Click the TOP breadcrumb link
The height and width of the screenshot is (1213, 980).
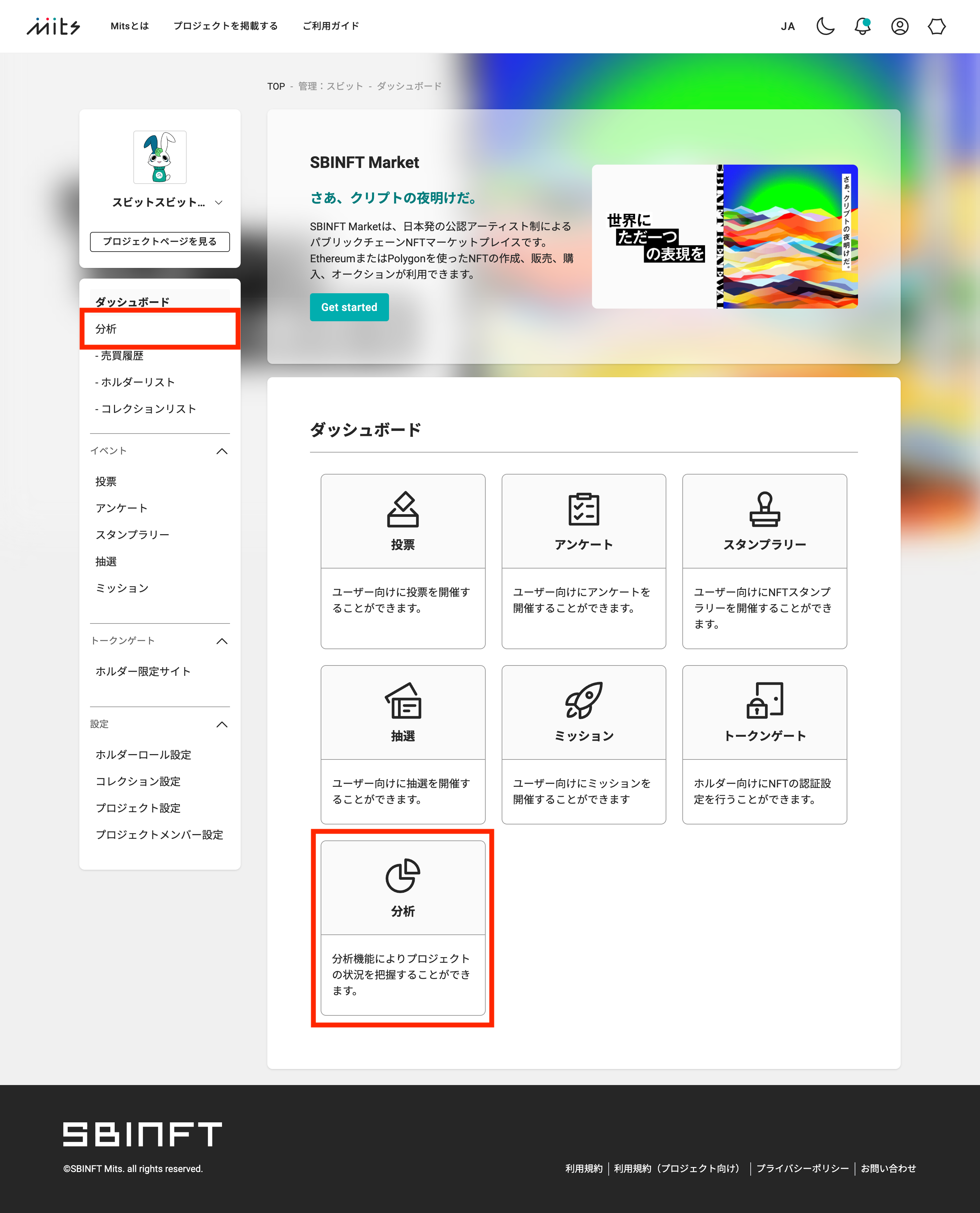click(276, 86)
